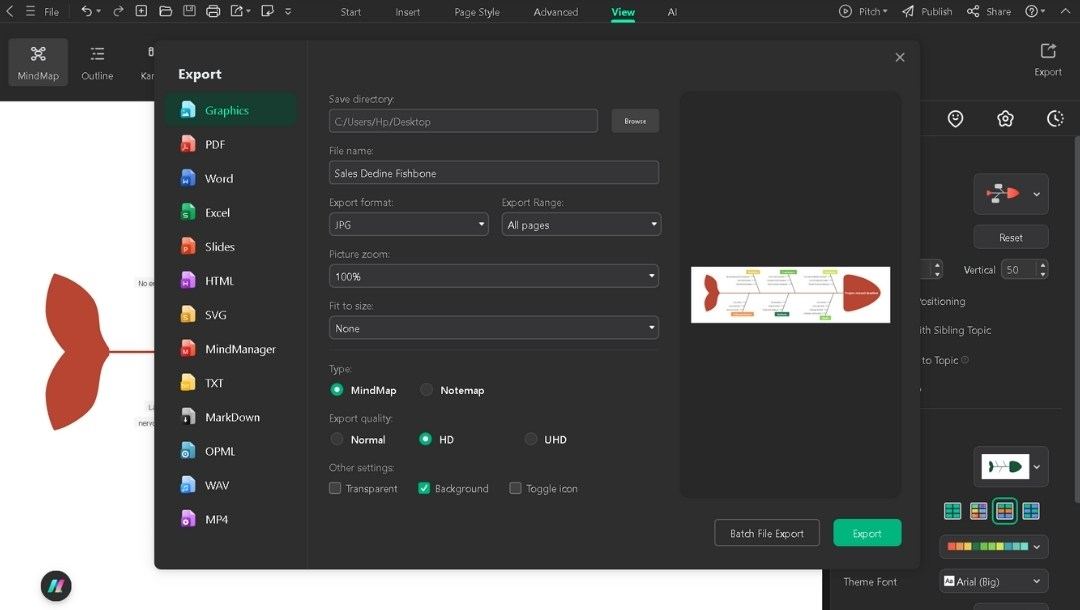1080x610 pixels.
Task: Open the history clock panel icon
Action: click(x=1055, y=118)
